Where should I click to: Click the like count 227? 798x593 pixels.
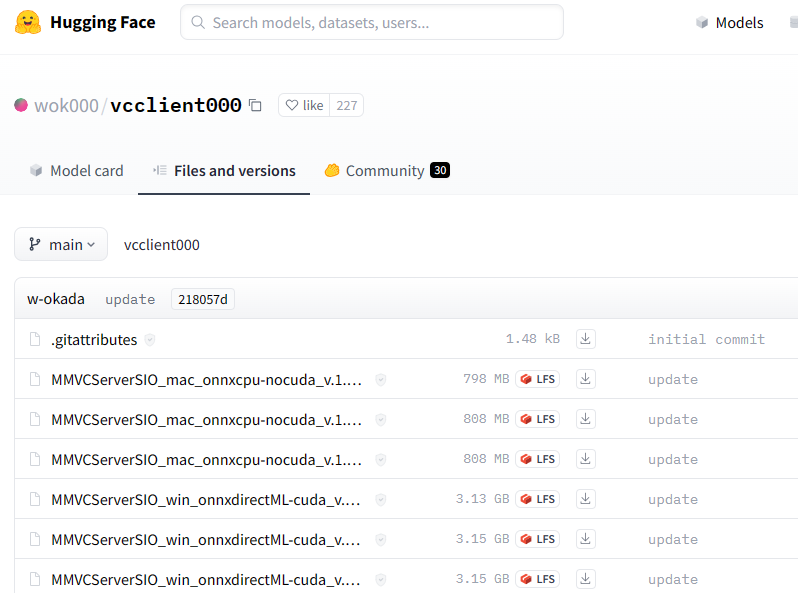click(x=347, y=105)
